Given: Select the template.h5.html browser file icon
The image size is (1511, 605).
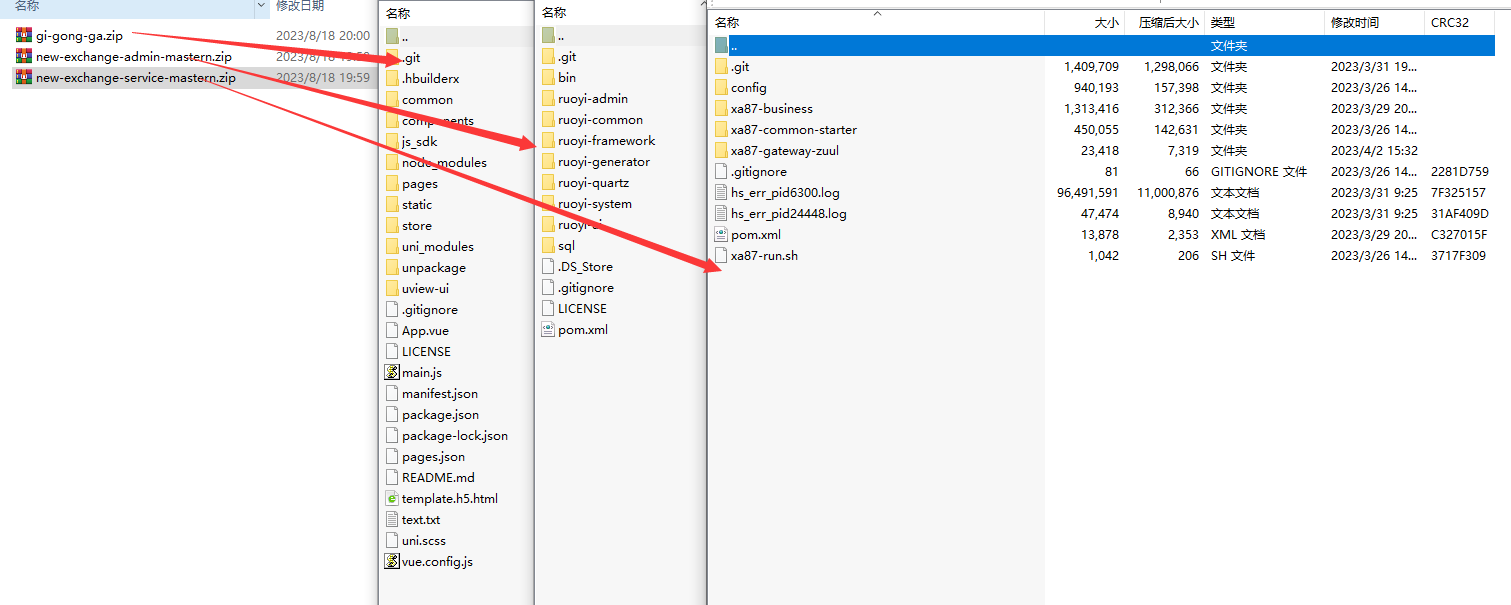Looking at the screenshot, I should pyautogui.click(x=392, y=498).
